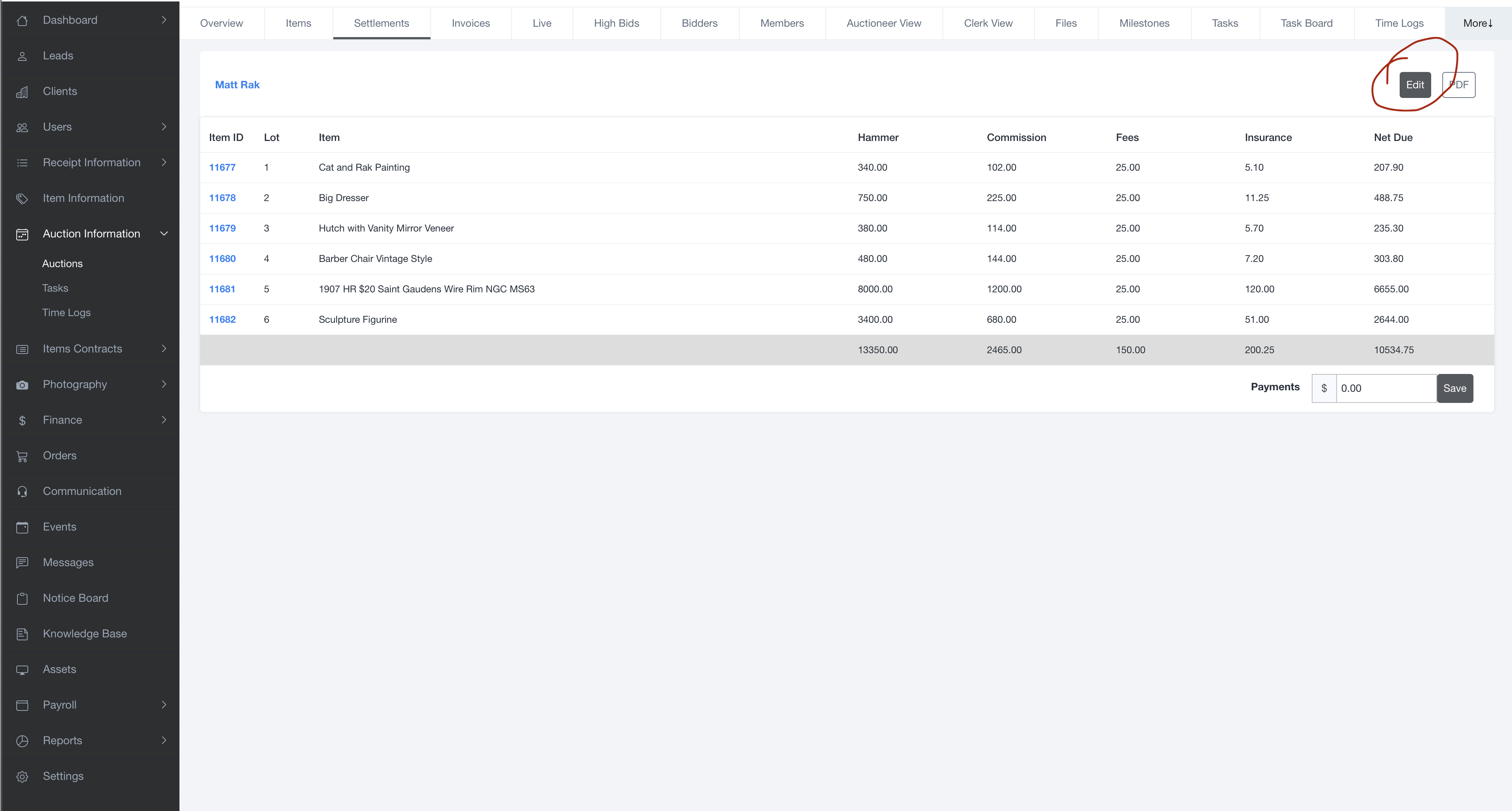This screenshot has width=1512, height=811.
Task: Collapse the Auction Information menu chevron
Action: [164, 234]
